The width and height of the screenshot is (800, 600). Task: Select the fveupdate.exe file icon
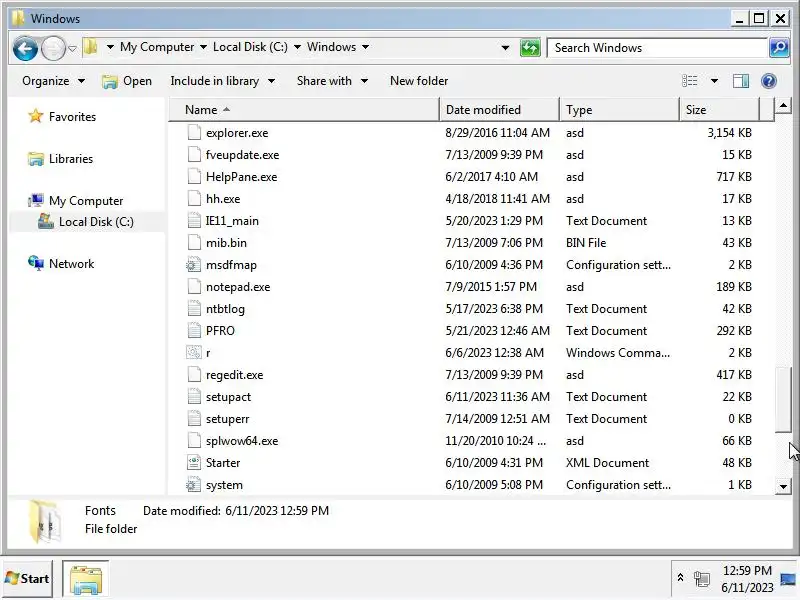194,155
